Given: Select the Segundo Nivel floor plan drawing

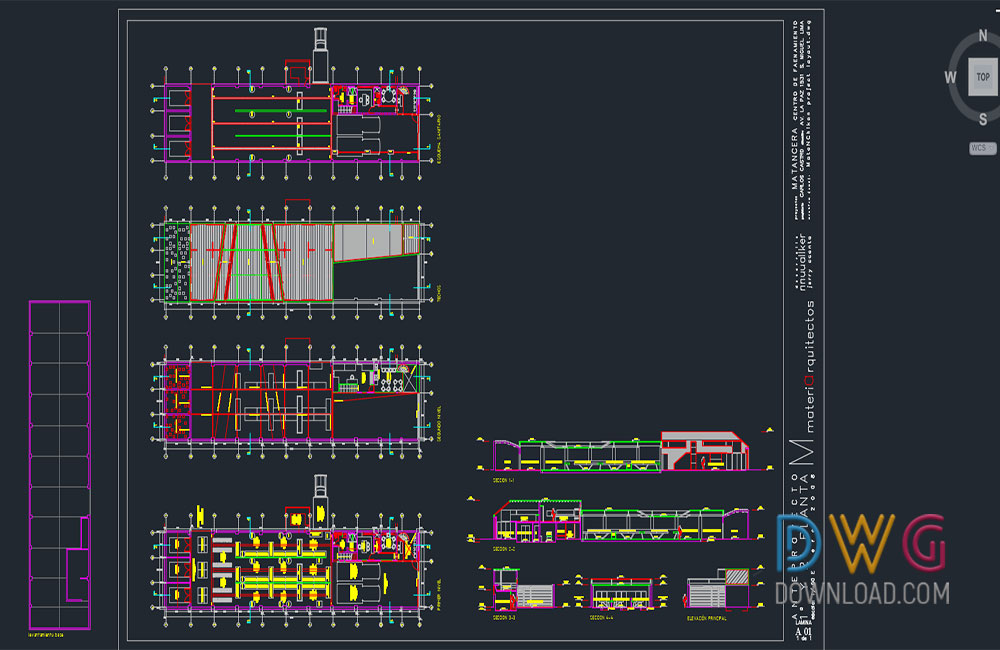Looking at the screenshot, I should [x=290, y=398].
